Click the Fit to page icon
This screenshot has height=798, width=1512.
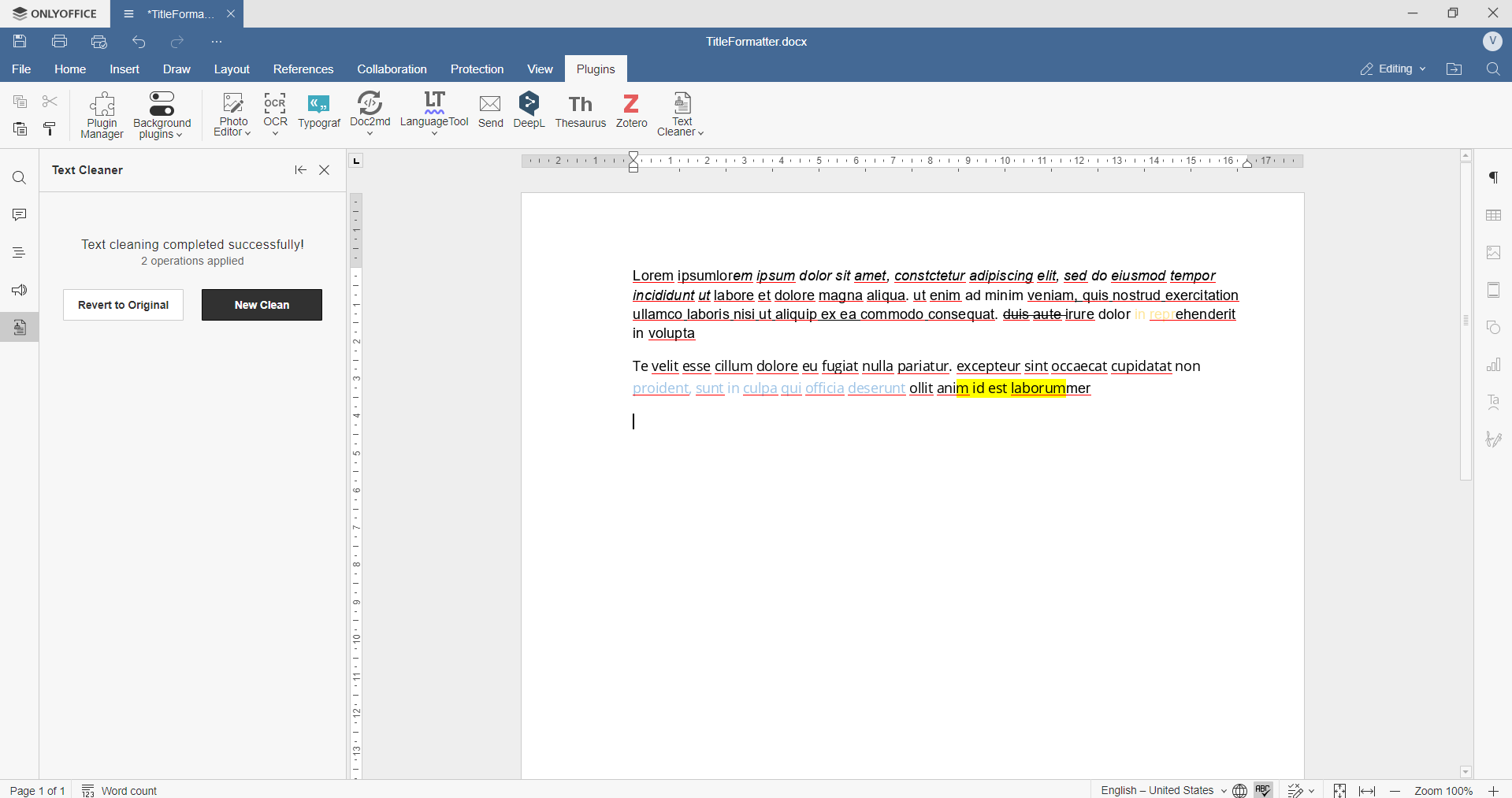[1339, 790]
